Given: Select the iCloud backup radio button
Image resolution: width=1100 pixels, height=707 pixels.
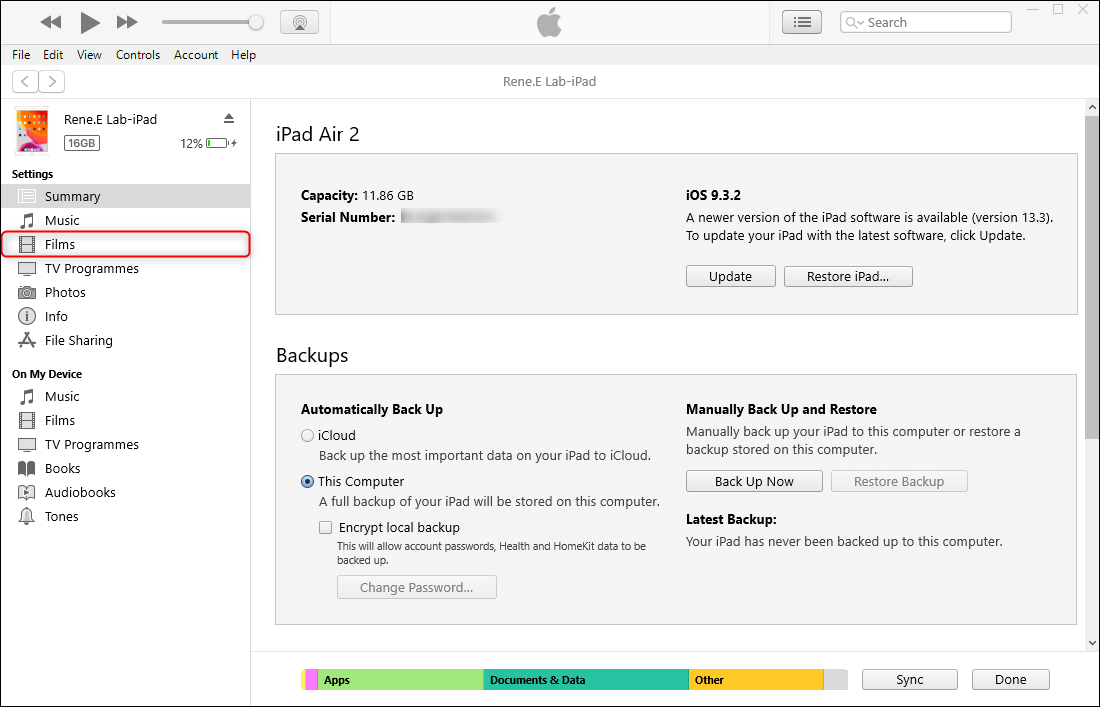Looking at the screenshot, I should point(307,436).
